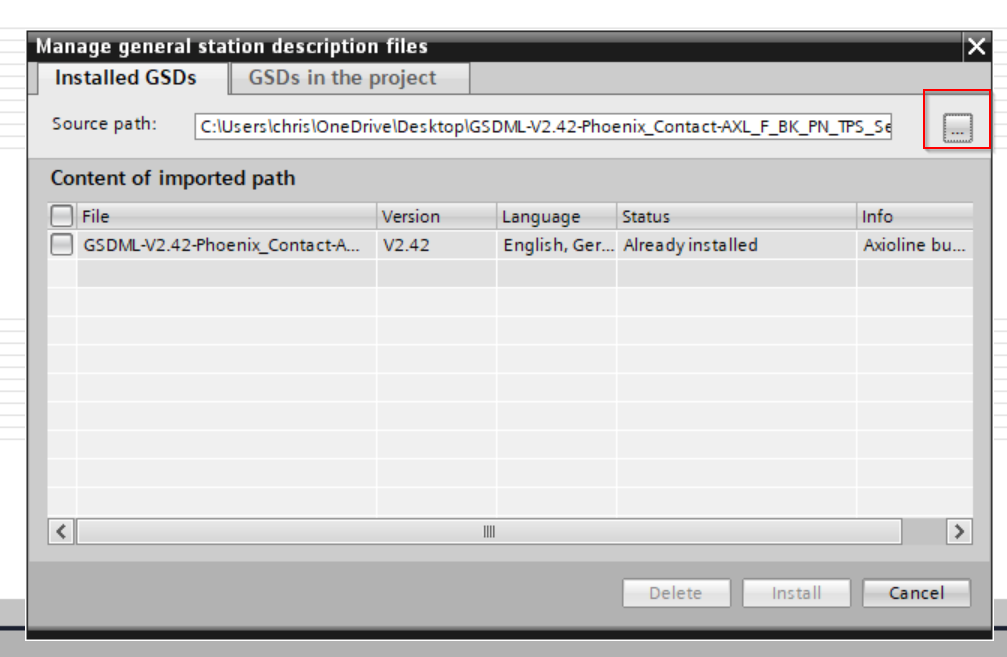The image size is (1007, 657).
Task: Sort by the Language column header
Action: [x=556, y=216]
